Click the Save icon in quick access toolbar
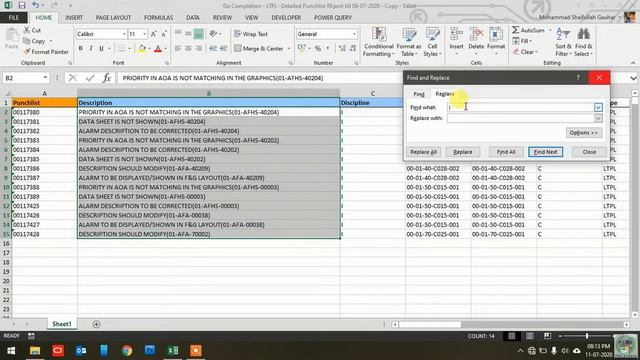Viewport: 640px width, 360px height. (22, 5)
